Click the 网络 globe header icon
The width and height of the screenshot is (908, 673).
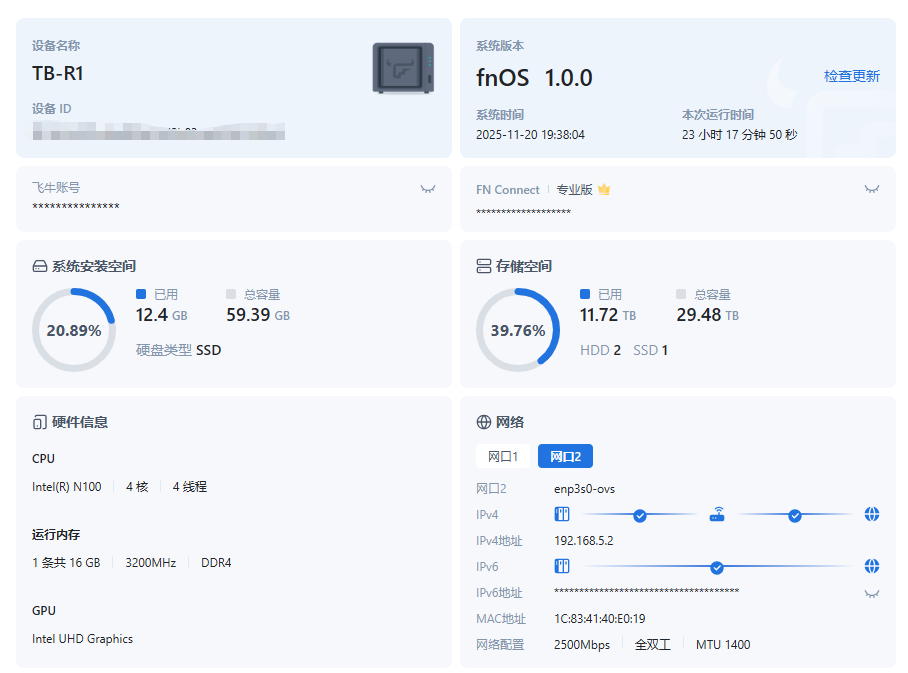(484, 422)
